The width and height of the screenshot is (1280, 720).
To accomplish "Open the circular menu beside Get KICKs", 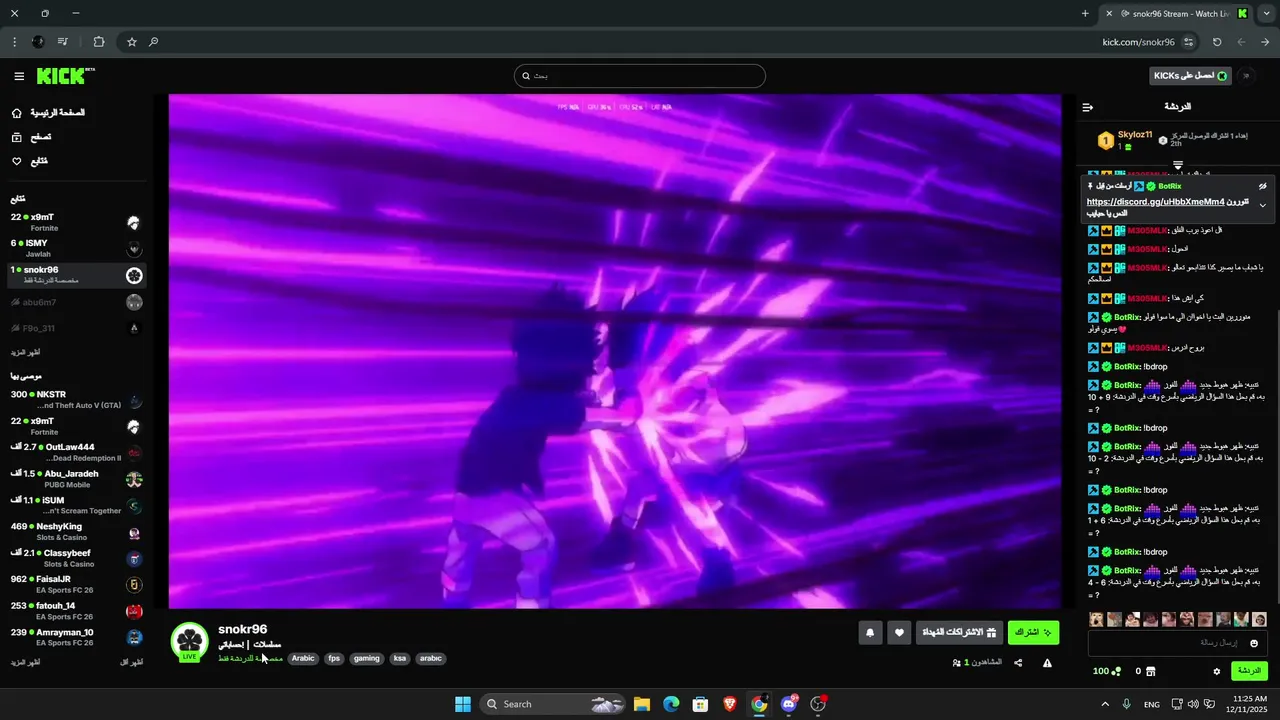I will coord(1246,76).
